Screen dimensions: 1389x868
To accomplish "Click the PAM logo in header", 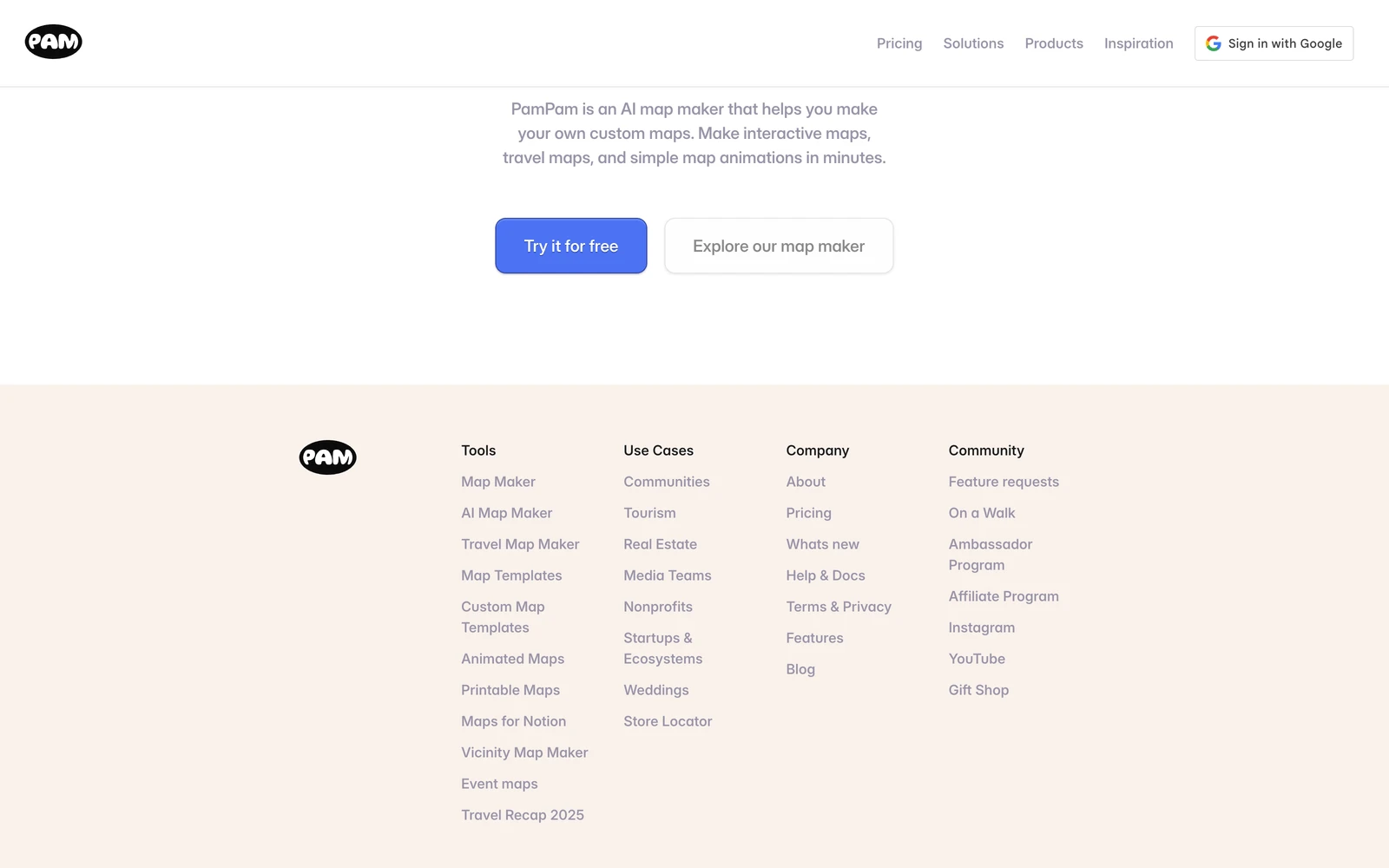I will (54, 42).
